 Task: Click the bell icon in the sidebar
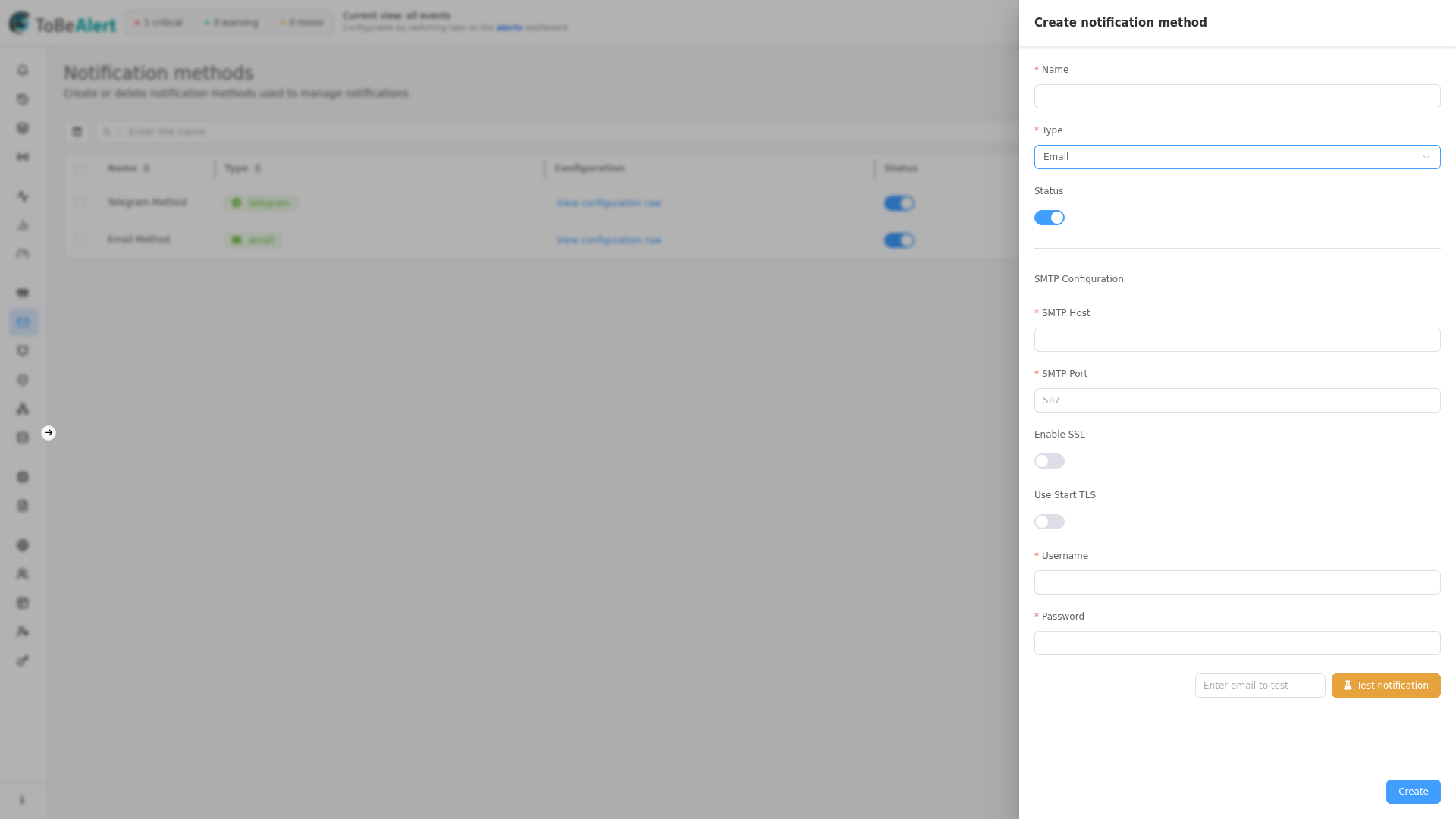23,71
